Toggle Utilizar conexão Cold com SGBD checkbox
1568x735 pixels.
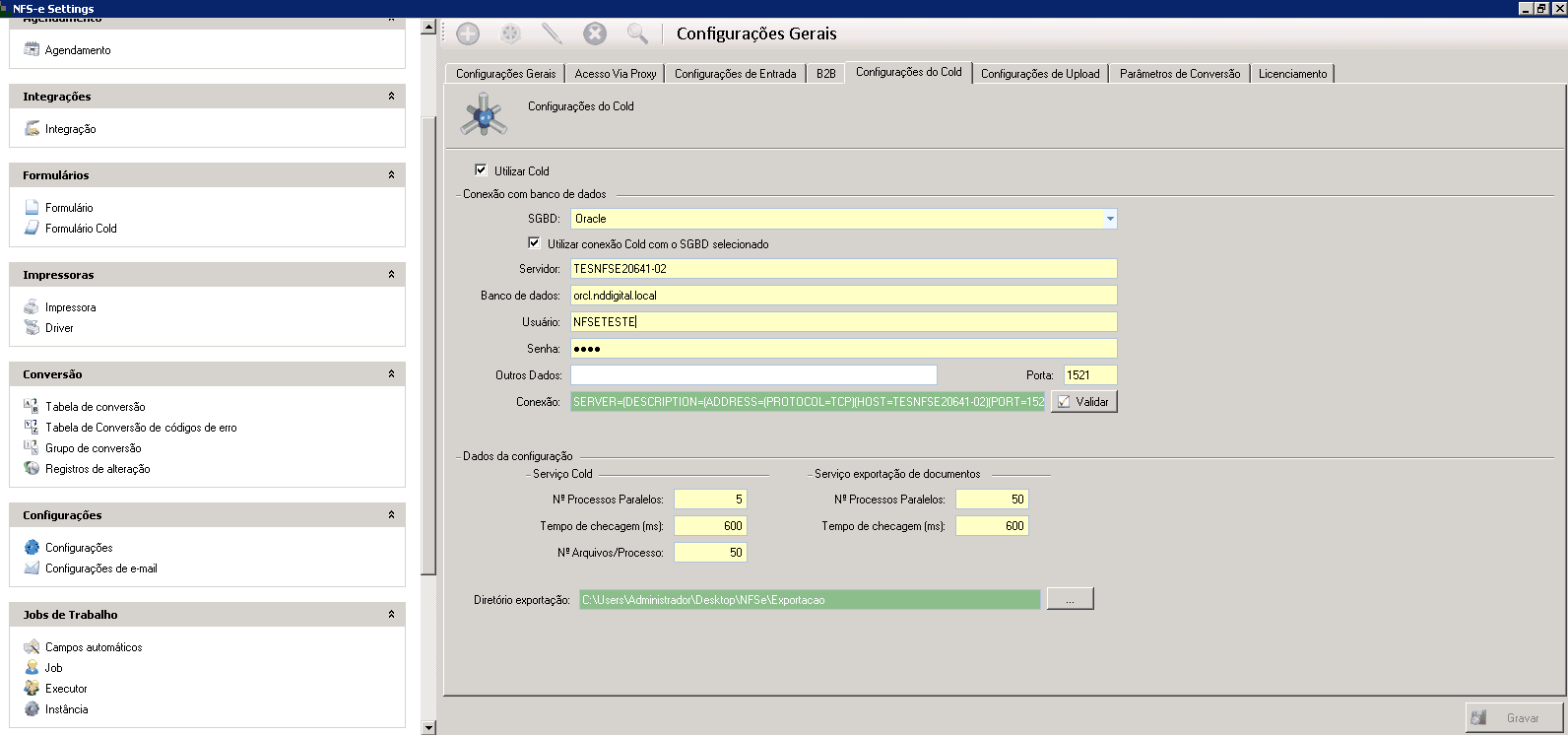tap(534, 243)
